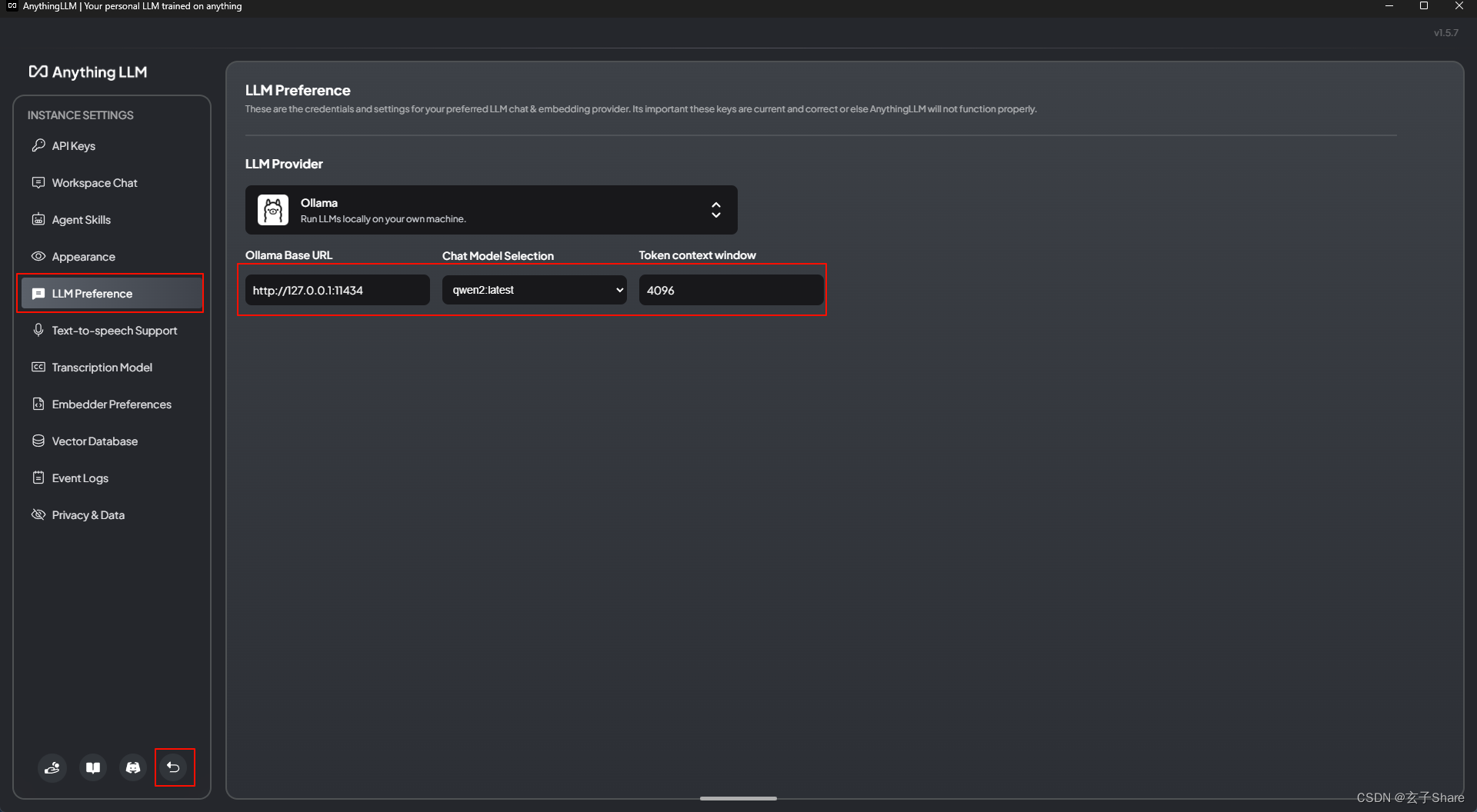The image size is (1477, 812).
Task: Open the Chat Model Selection dropdown
Action: pos(535,290)
